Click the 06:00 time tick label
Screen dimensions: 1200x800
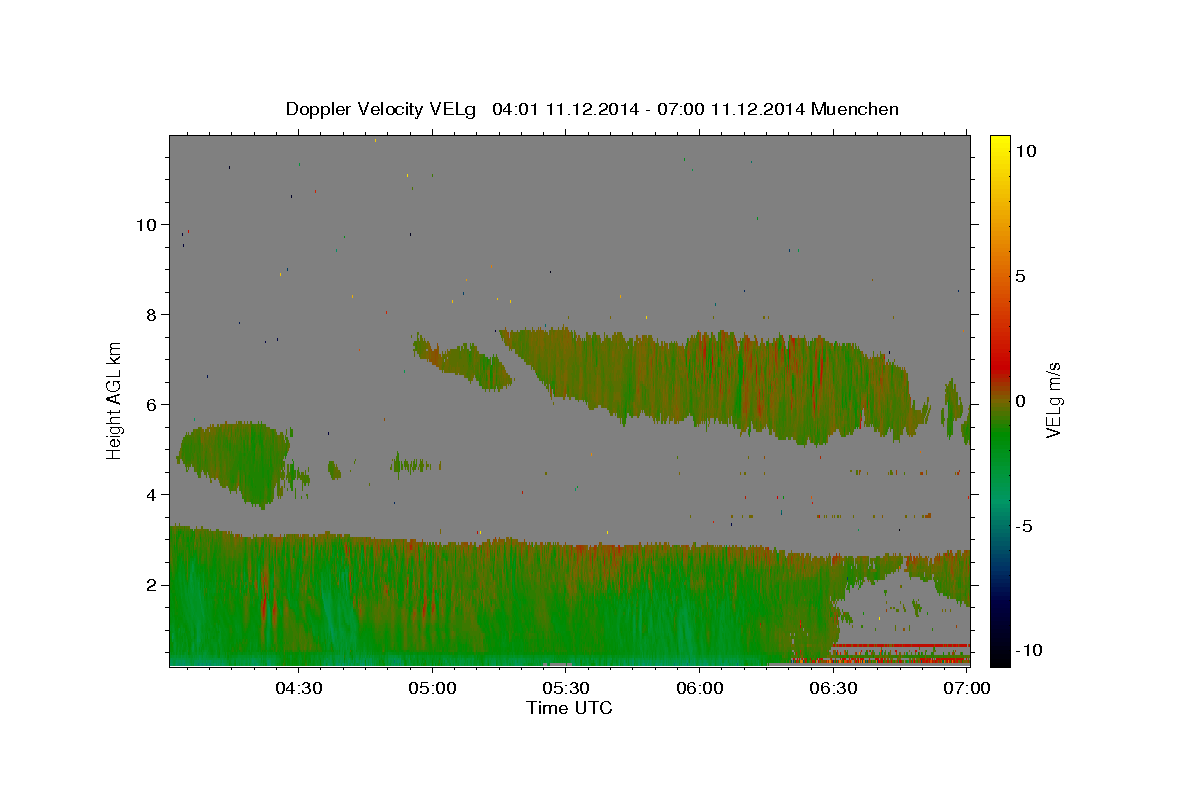pos(700,688)
